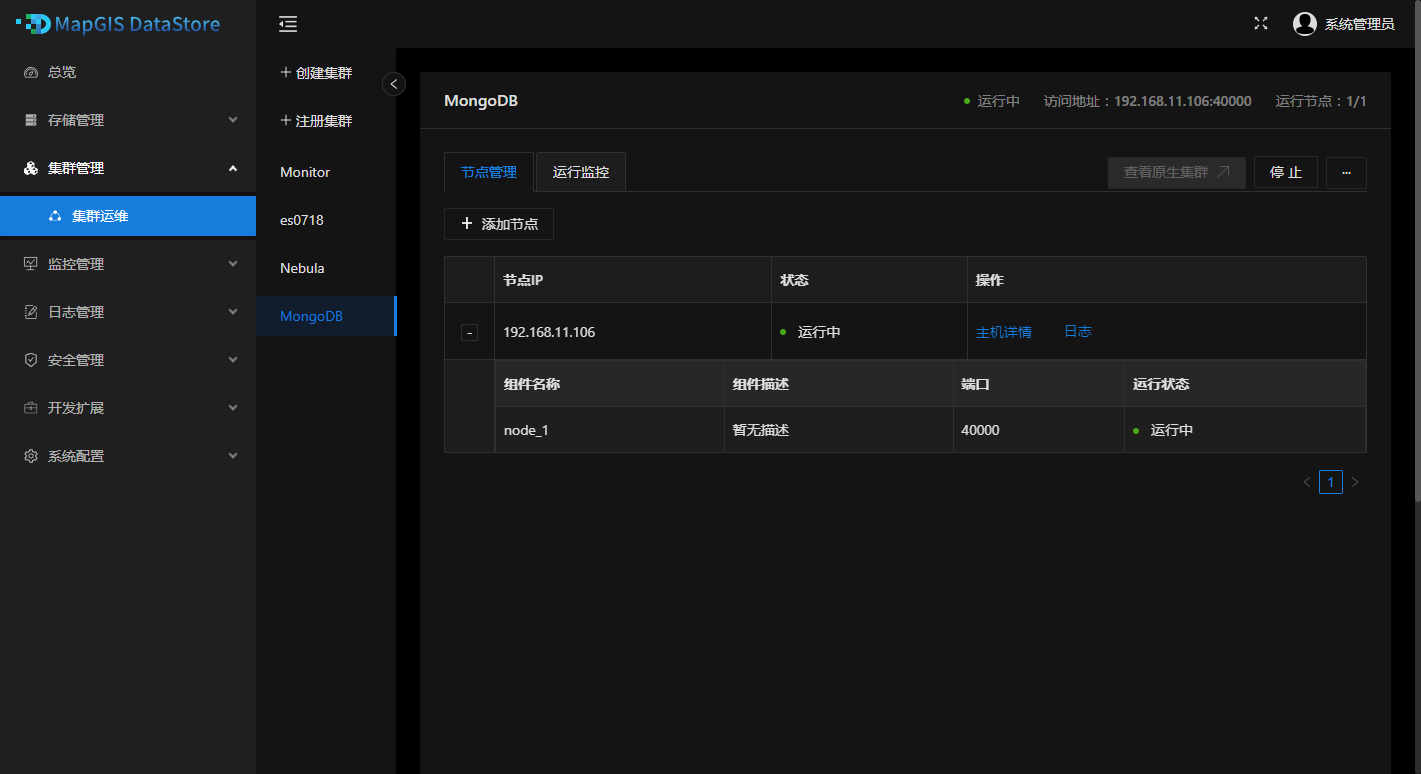
Task: Click the 存储管理 storage icon
Action: [31, 120]
